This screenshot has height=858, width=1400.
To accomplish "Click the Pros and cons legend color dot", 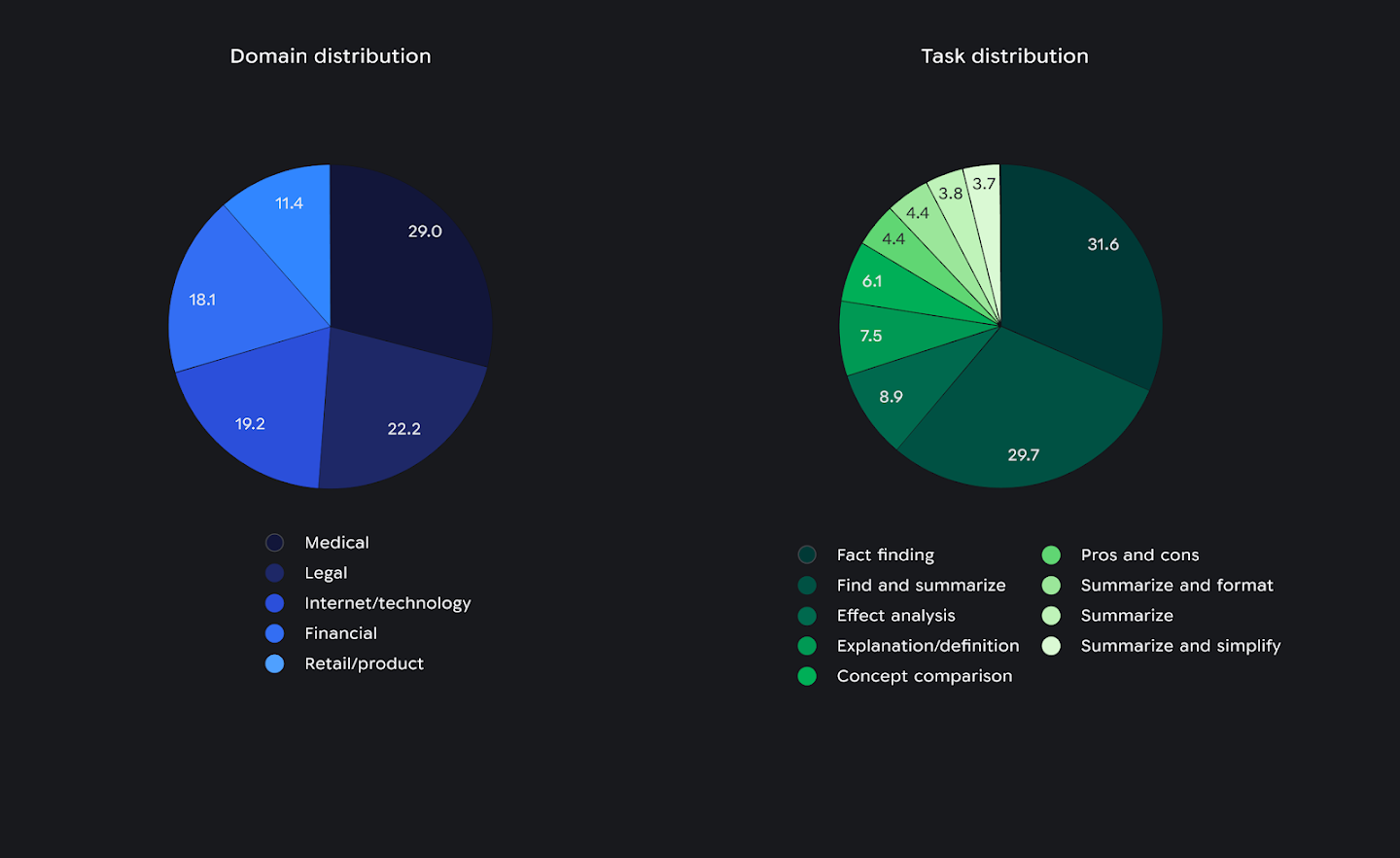I will [1052, 554].
